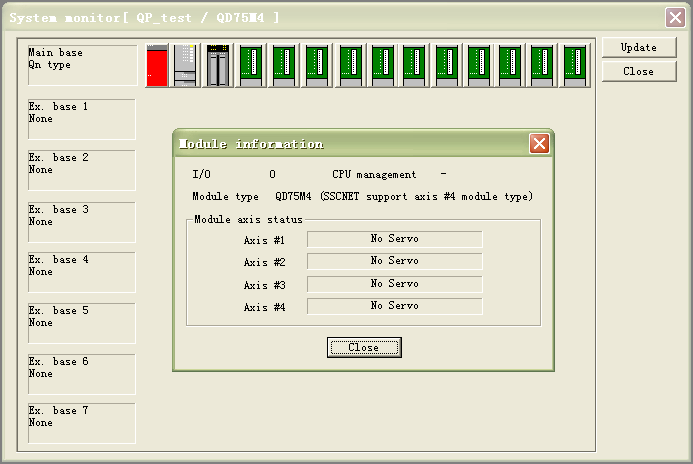Select the Main base Qn type box
Image resolution: width=693 pixels, height=464 pixels.
point(82,65)
